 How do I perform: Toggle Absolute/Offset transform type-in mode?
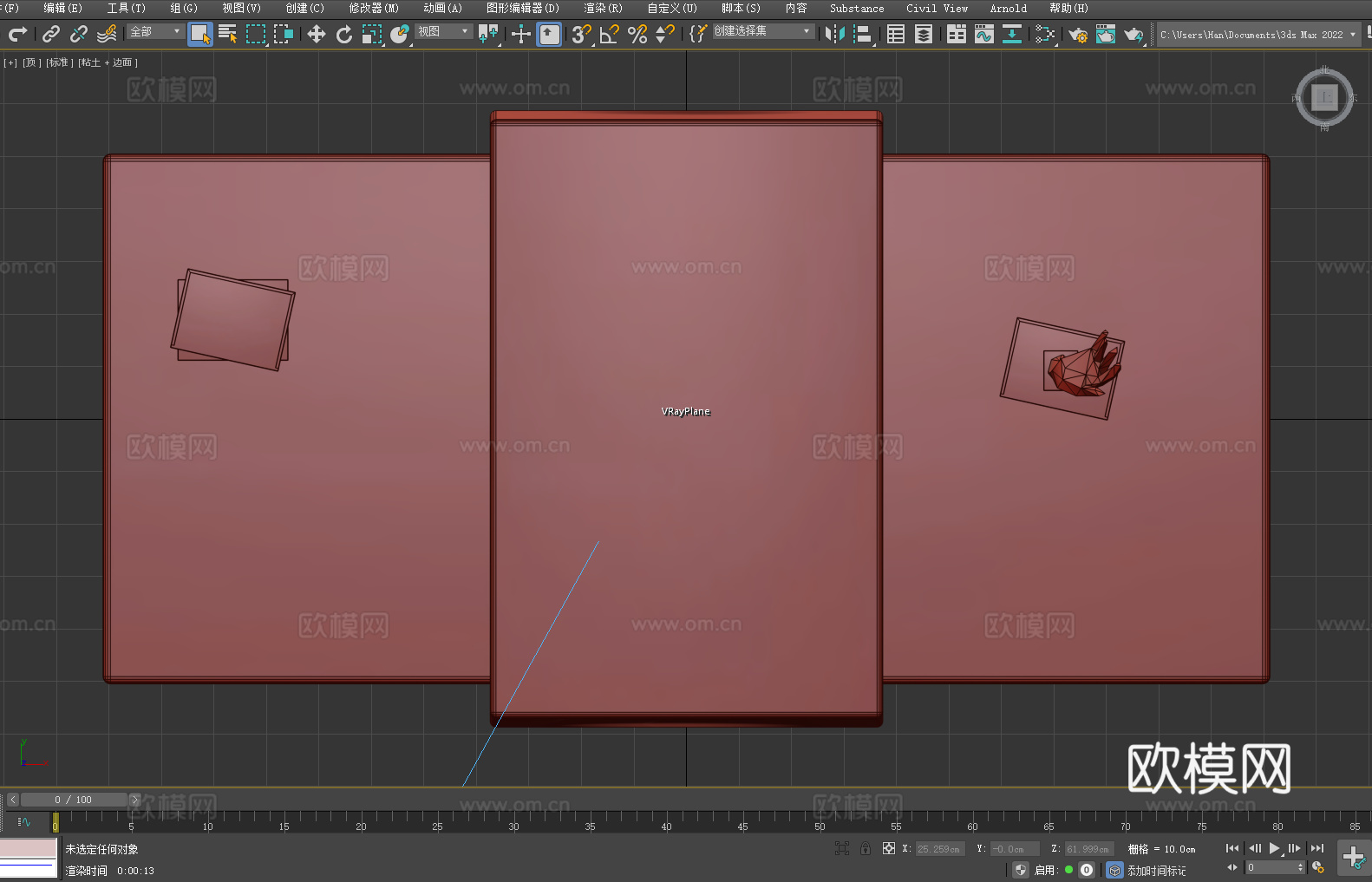[888, 848]
